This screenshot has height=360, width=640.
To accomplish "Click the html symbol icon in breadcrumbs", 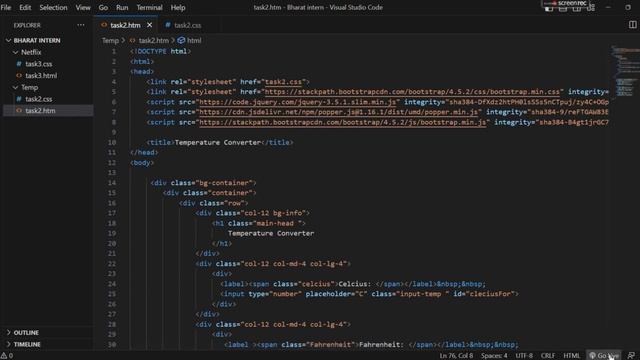I will (181, 40).
